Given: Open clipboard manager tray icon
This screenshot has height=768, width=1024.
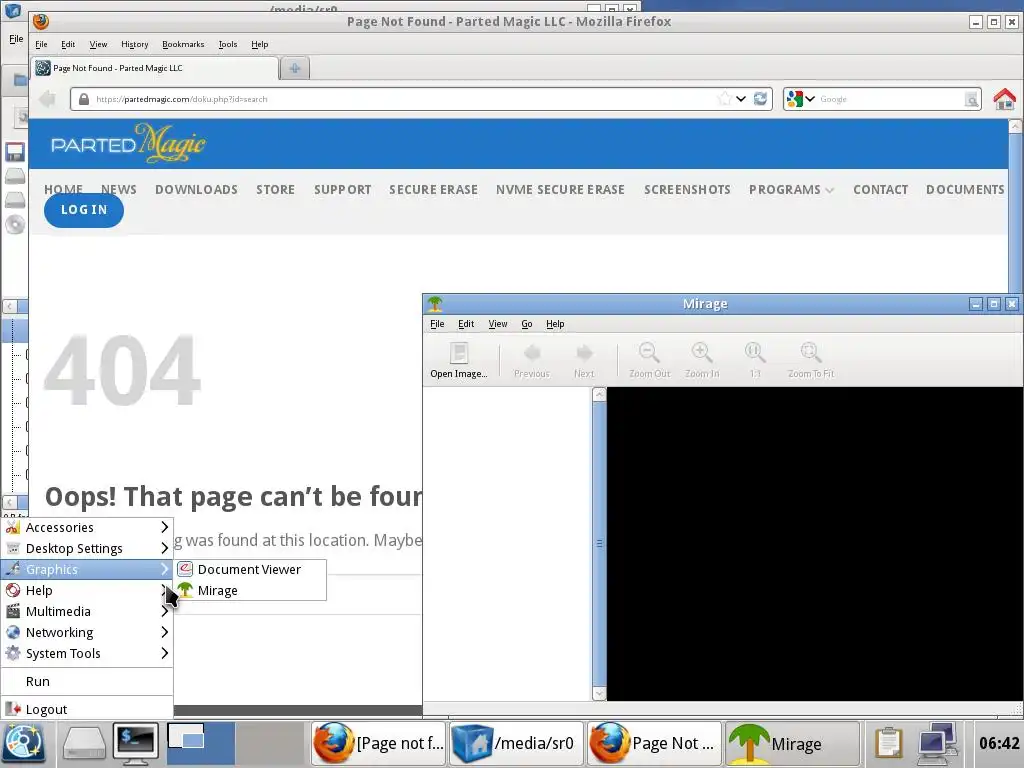Looking at the screenshot, I should tap(888, 744).
